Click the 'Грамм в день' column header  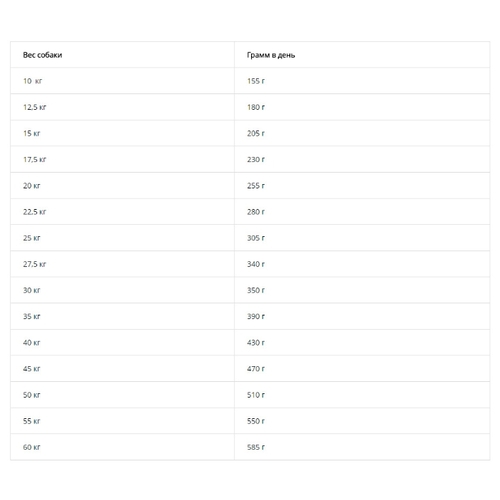[x=271, y=55]
